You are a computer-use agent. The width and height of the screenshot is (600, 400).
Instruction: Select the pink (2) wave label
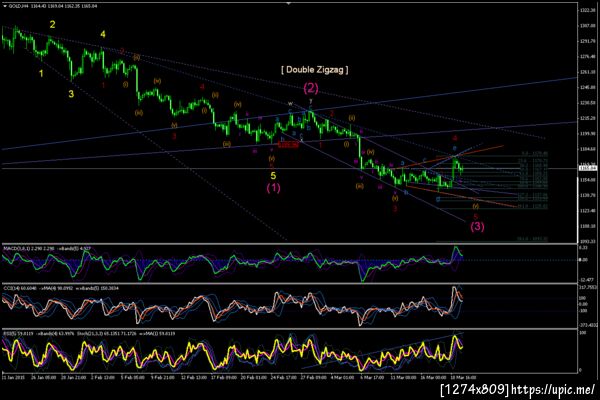(311, 88)
